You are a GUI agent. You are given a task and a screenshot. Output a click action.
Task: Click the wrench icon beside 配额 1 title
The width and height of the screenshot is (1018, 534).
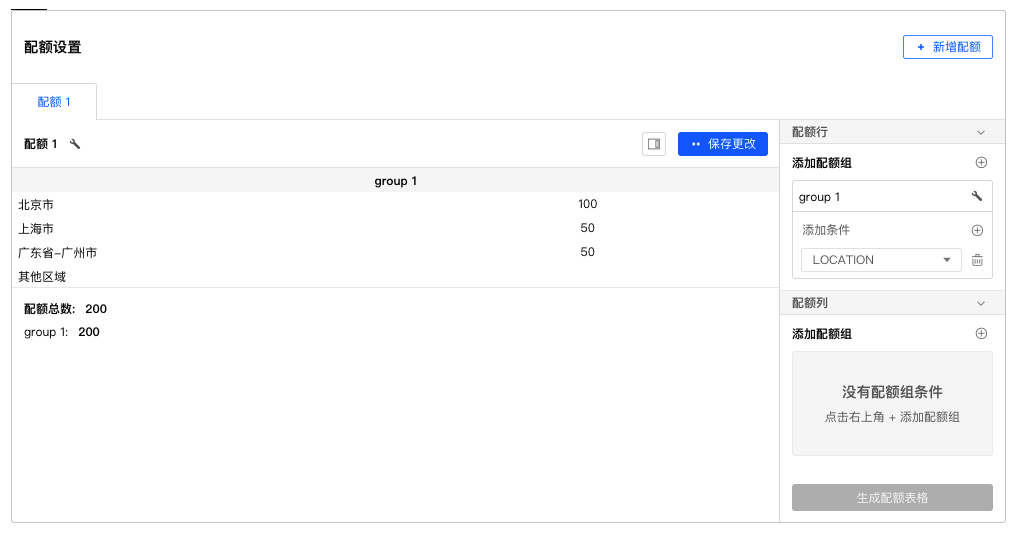[75, 144]
